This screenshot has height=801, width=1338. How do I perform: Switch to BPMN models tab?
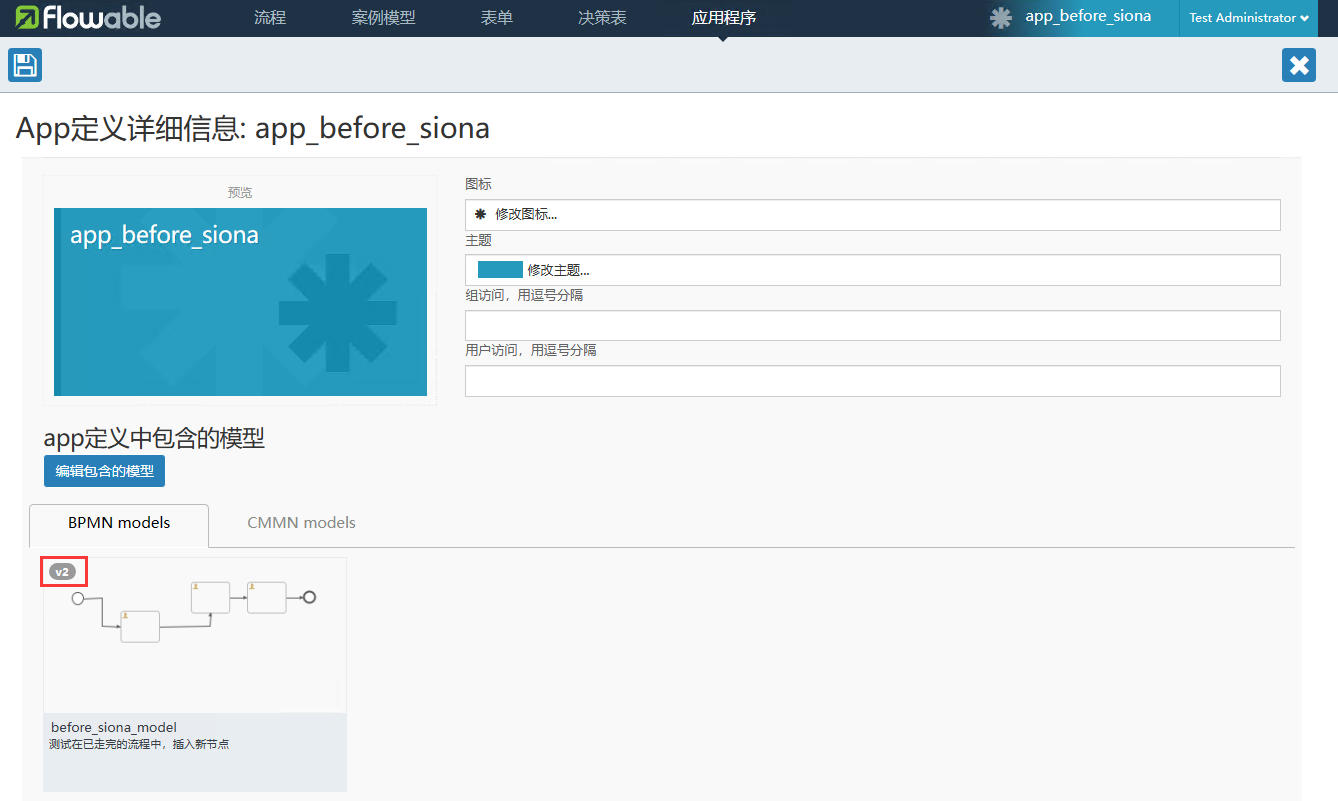[119, 523]
